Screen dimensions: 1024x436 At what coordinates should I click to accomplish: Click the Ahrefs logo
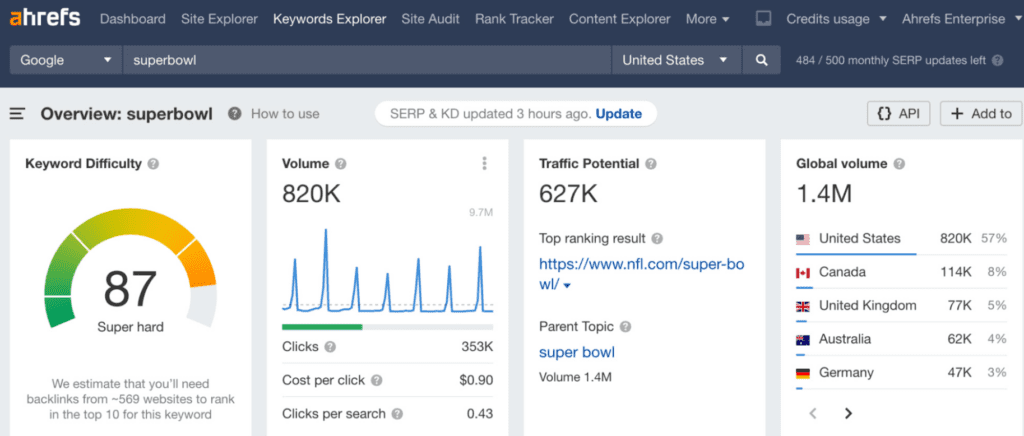click(x=45, y=18)
